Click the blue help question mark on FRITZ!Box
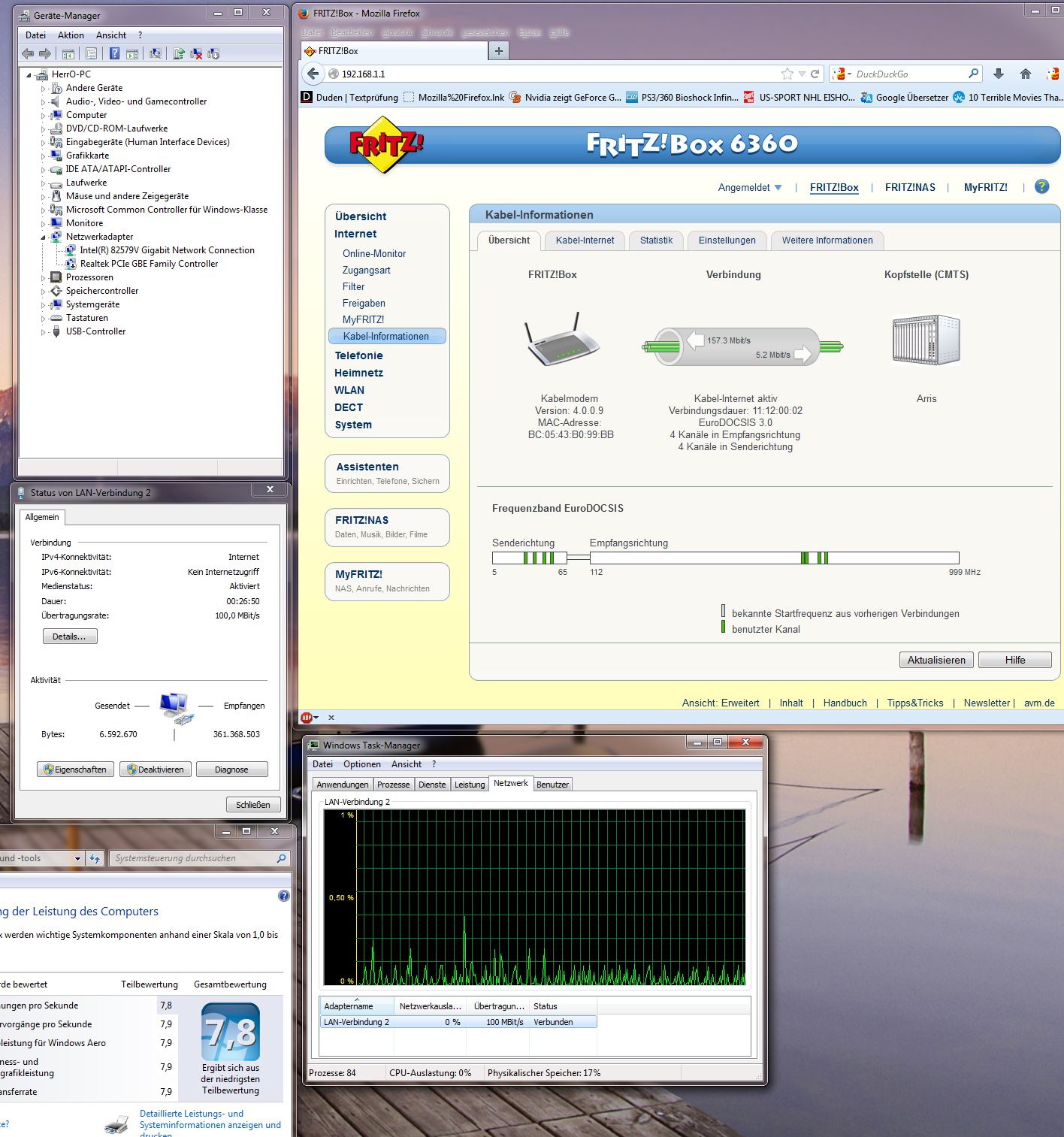The height and width of the screenshot is (1137, 1064). 1041,186
